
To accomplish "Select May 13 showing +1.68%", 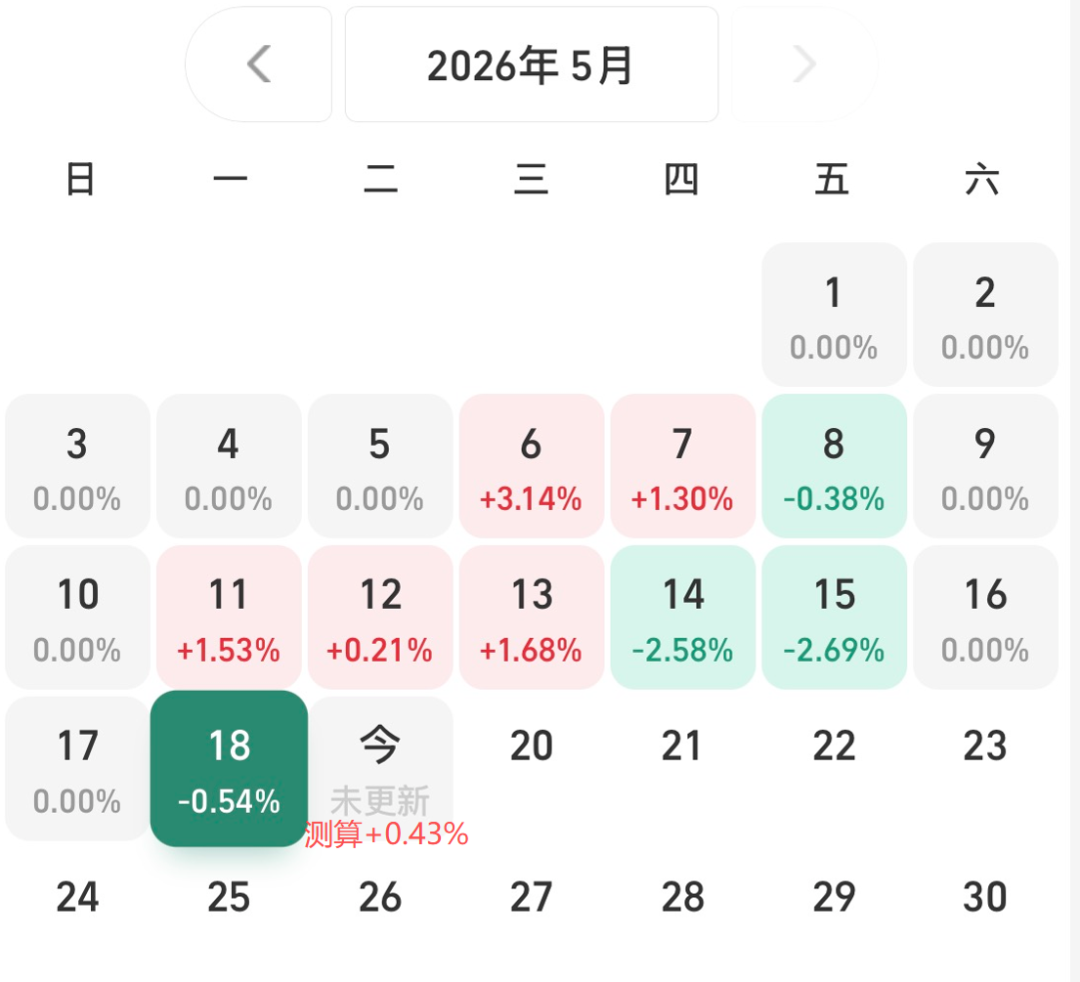I will click(x=532, y=618).
